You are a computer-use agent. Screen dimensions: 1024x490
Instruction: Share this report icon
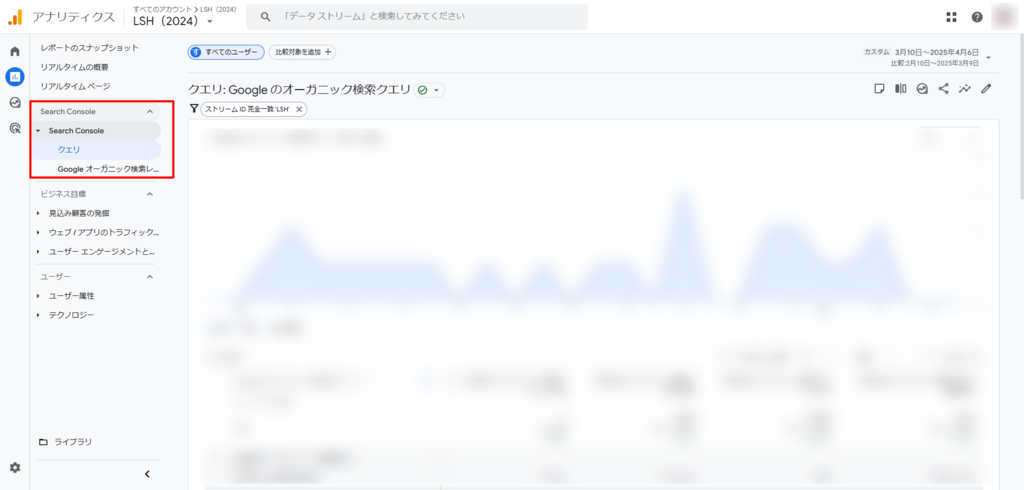pyautogui.click(x=943, y=89)
